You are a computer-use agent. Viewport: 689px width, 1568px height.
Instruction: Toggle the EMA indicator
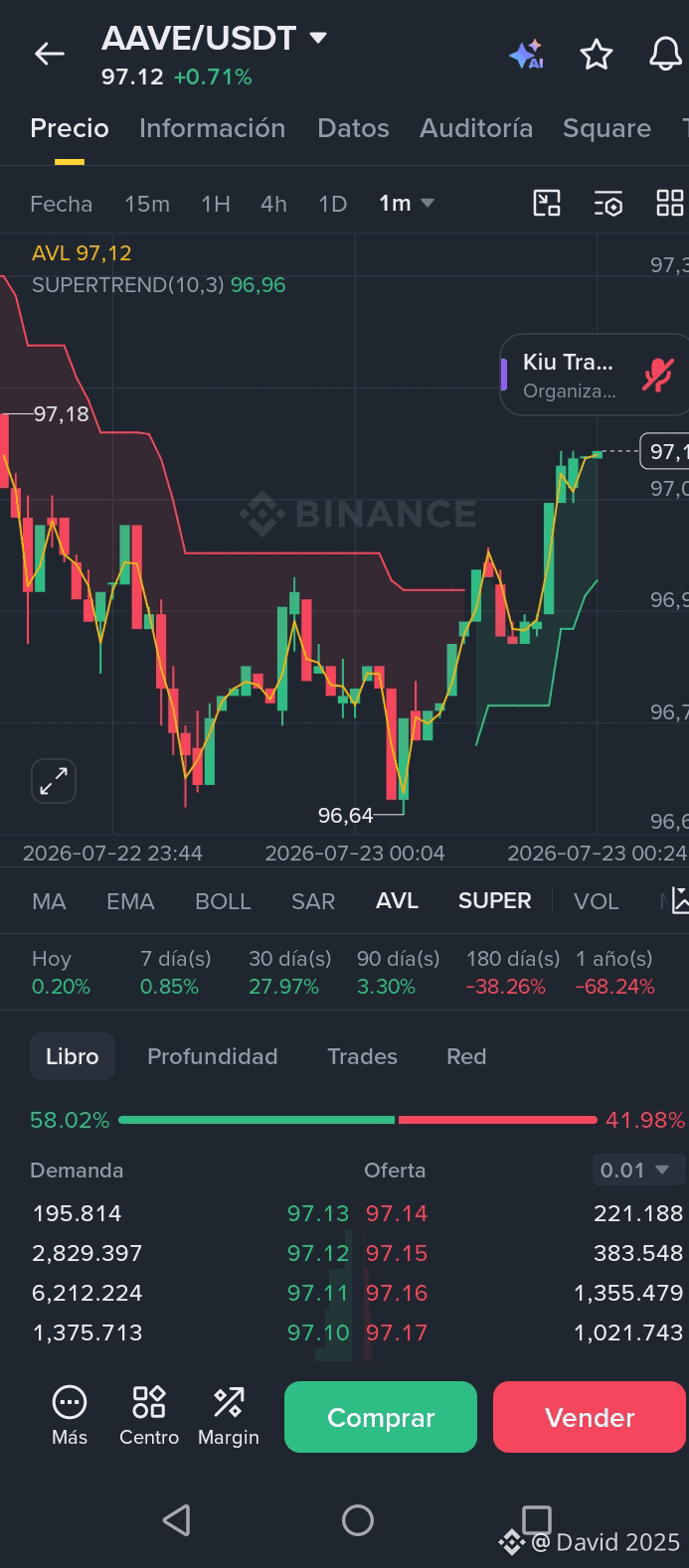[x=130, y=901]
